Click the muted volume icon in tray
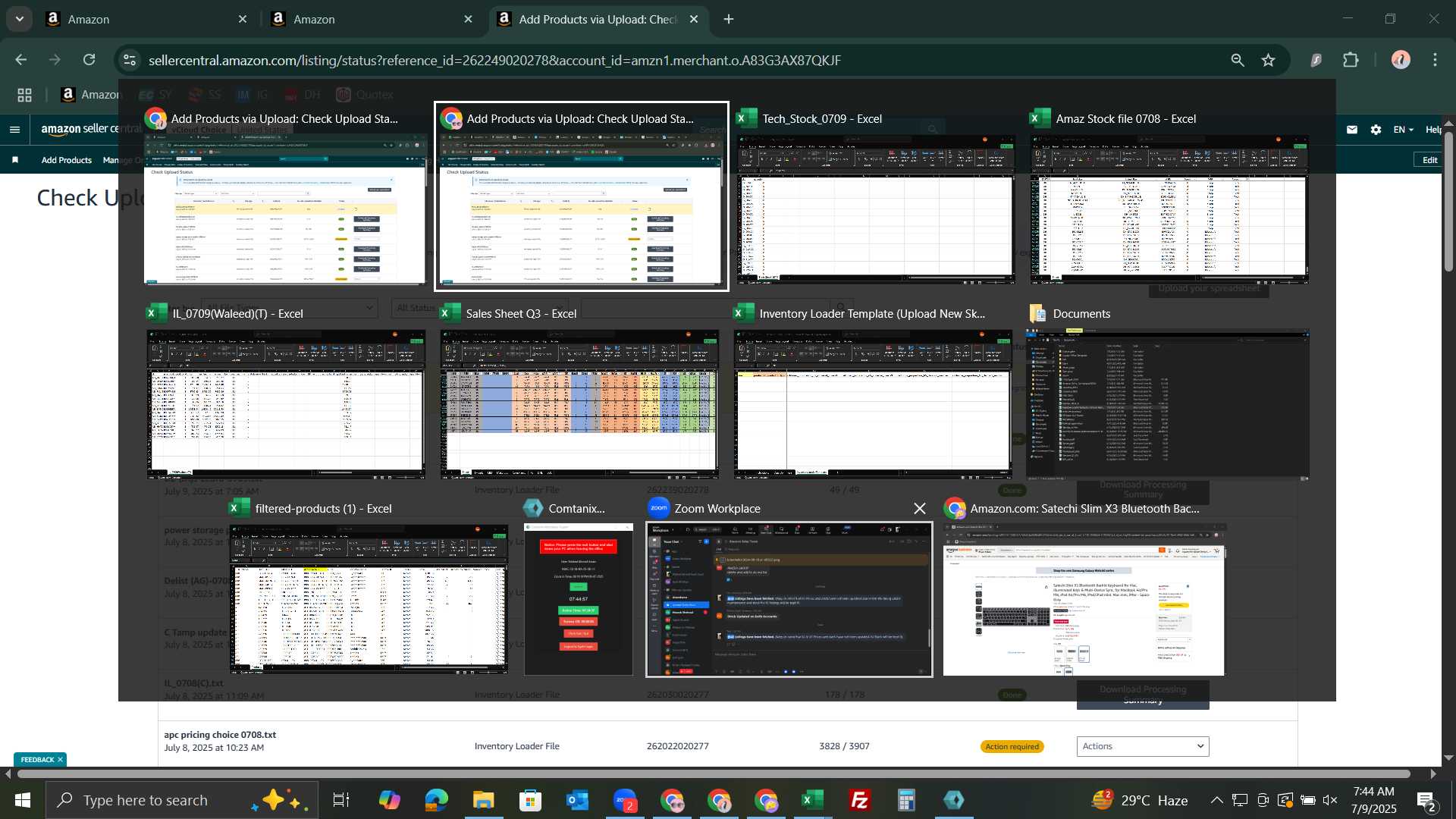Screen dimensions: 1456x819 click(1330, 800)
